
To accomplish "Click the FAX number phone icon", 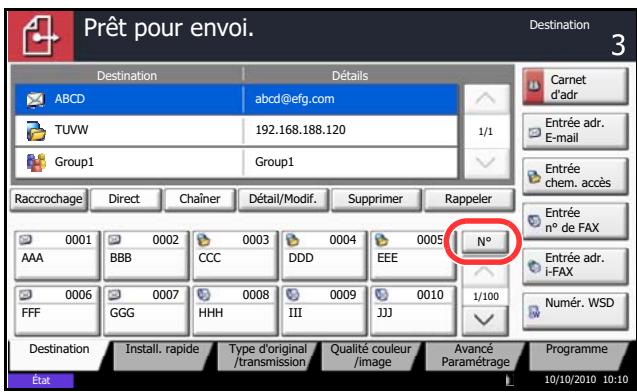I will [x=534, y=221].
